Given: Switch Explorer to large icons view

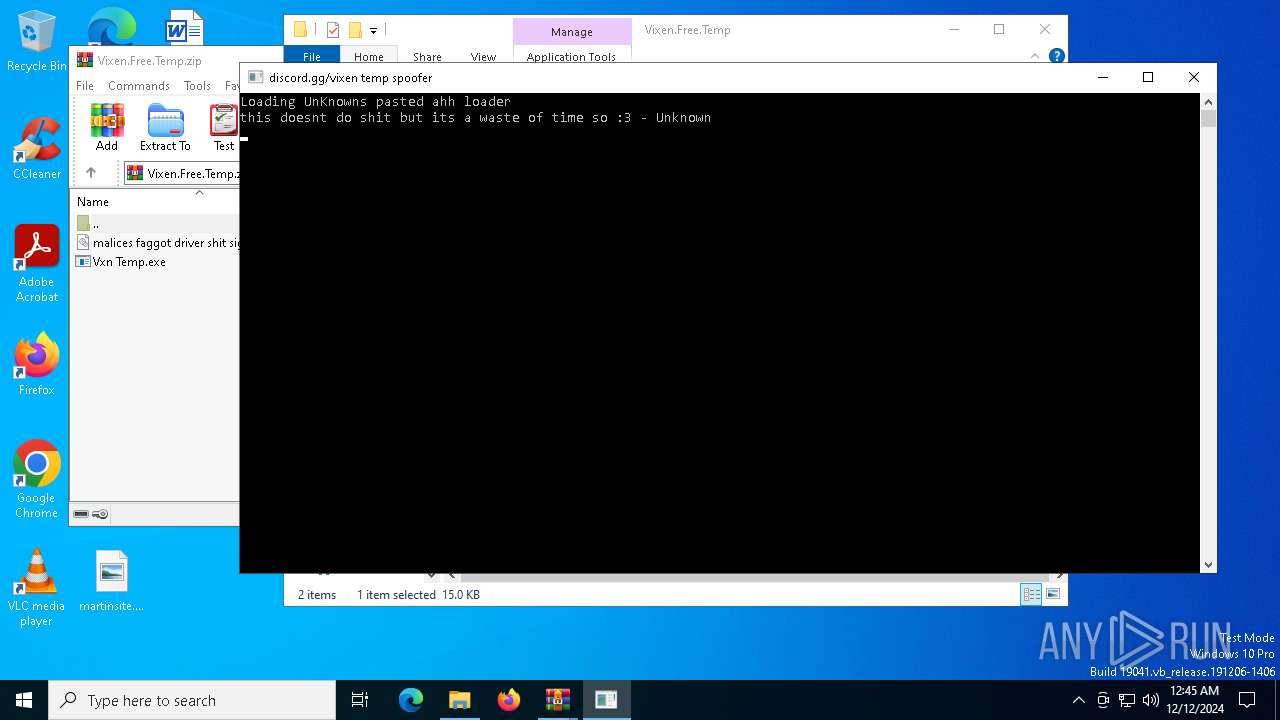Looking at the screenshot, I should click(x=1053, y=595).
